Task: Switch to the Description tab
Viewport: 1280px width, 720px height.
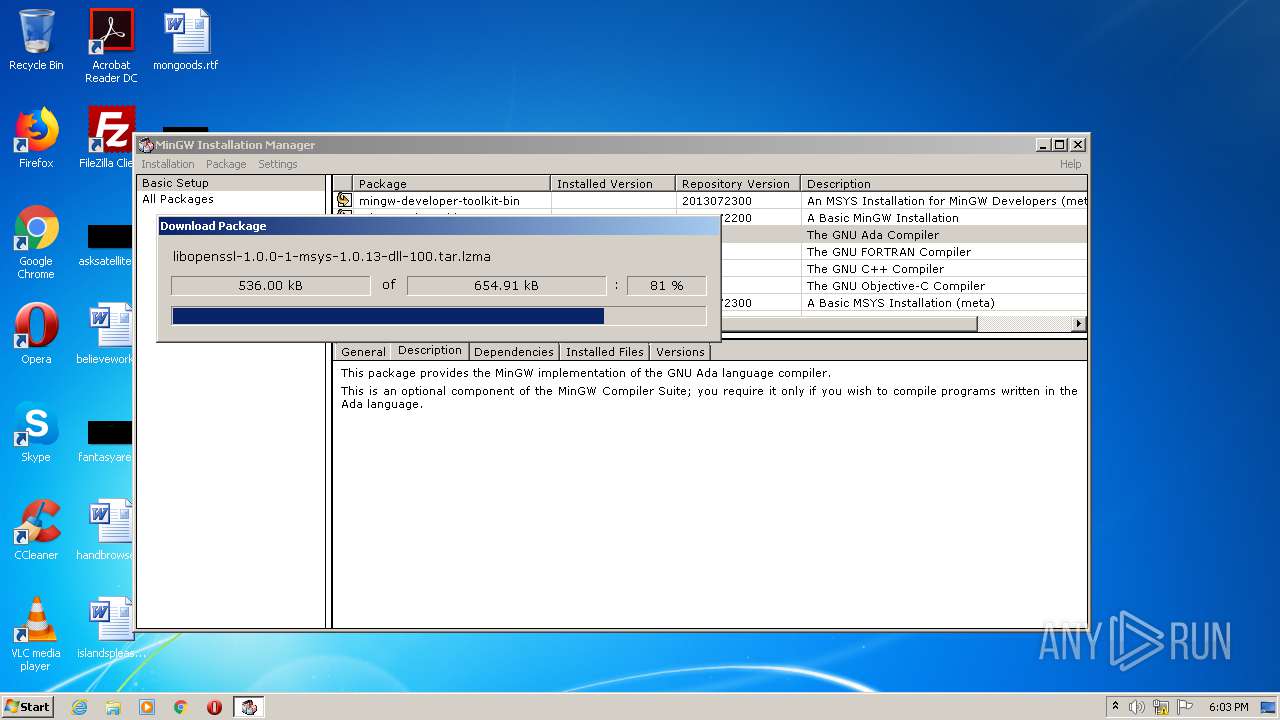Action: (430, 350)
